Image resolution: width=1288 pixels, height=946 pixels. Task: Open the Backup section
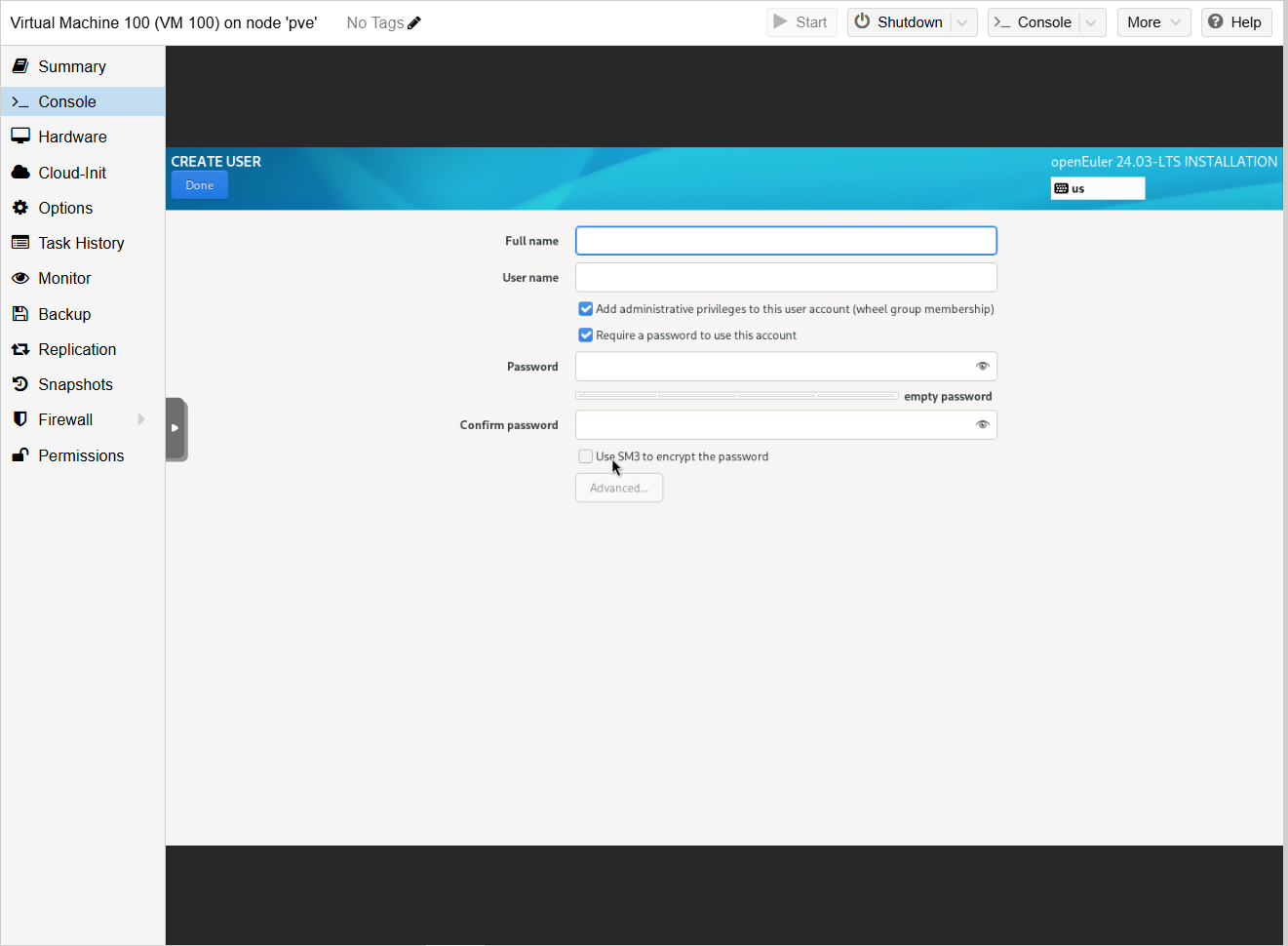[64, 314]
